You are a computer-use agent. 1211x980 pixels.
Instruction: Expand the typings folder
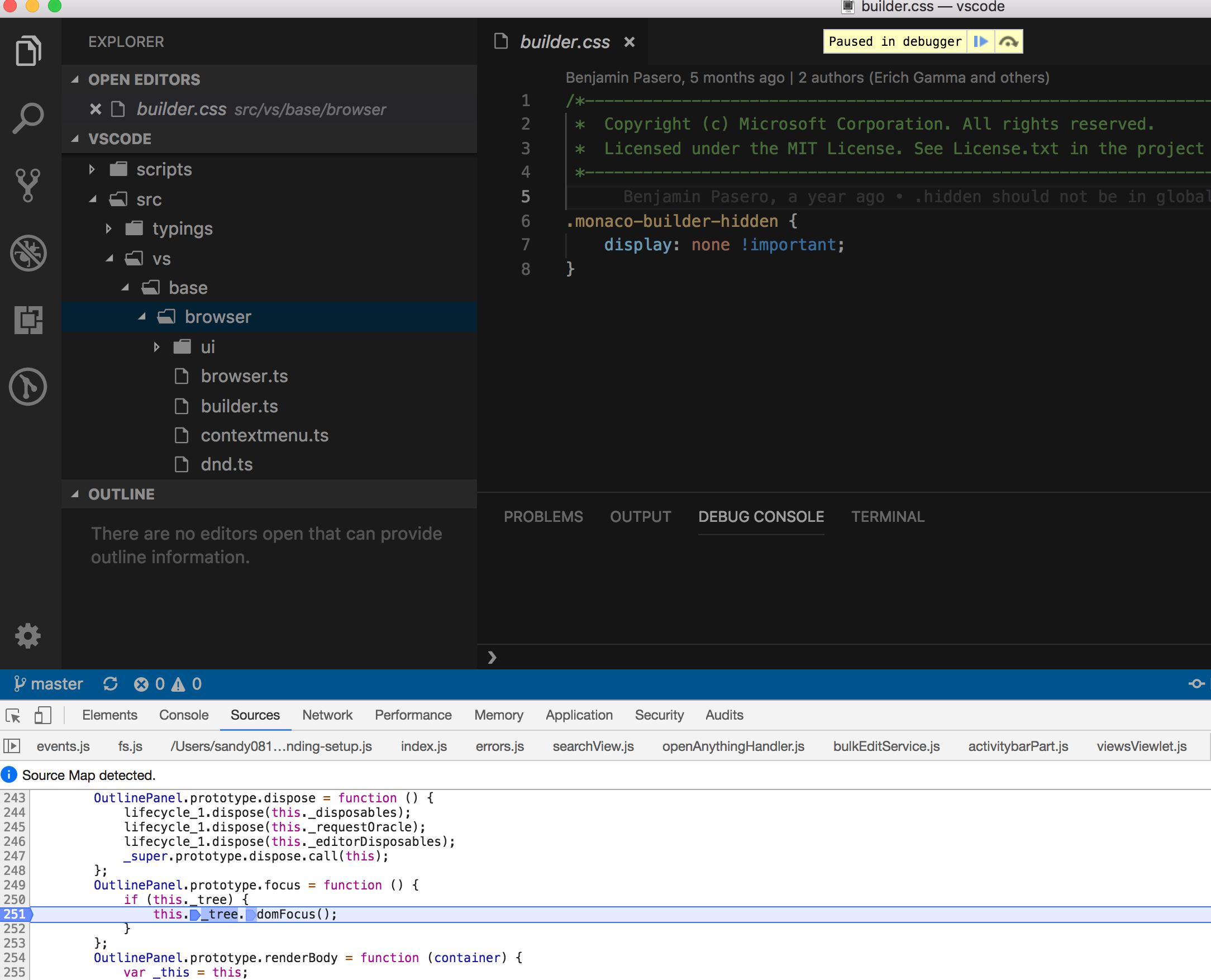coord(108,229)
